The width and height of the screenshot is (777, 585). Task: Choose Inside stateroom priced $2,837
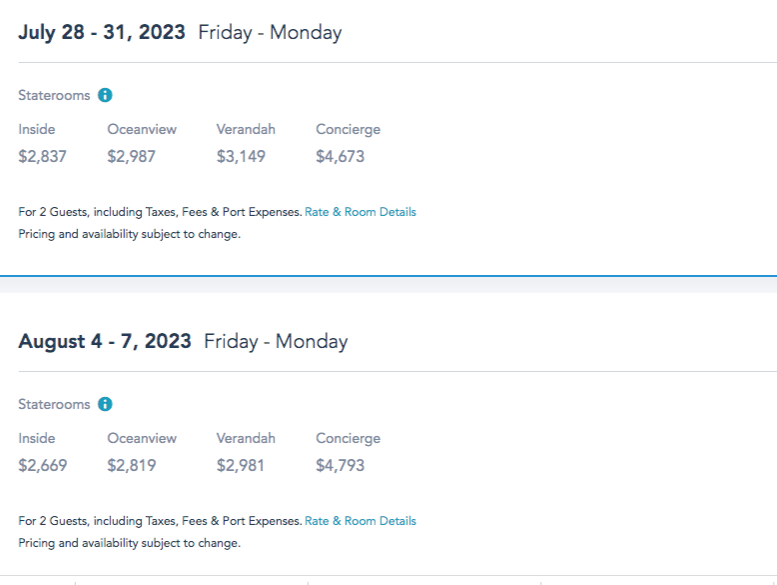click(43, 156)
